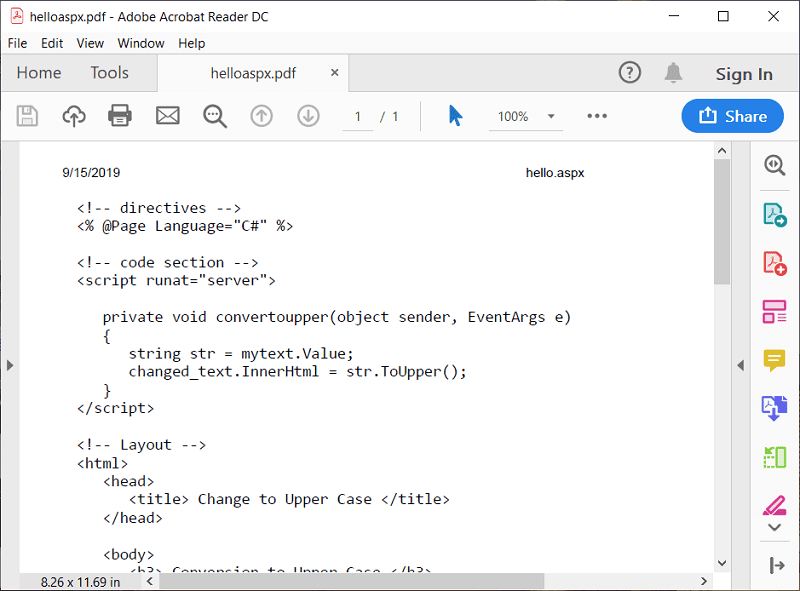Open the Fill & Sign pen tool

774,505
